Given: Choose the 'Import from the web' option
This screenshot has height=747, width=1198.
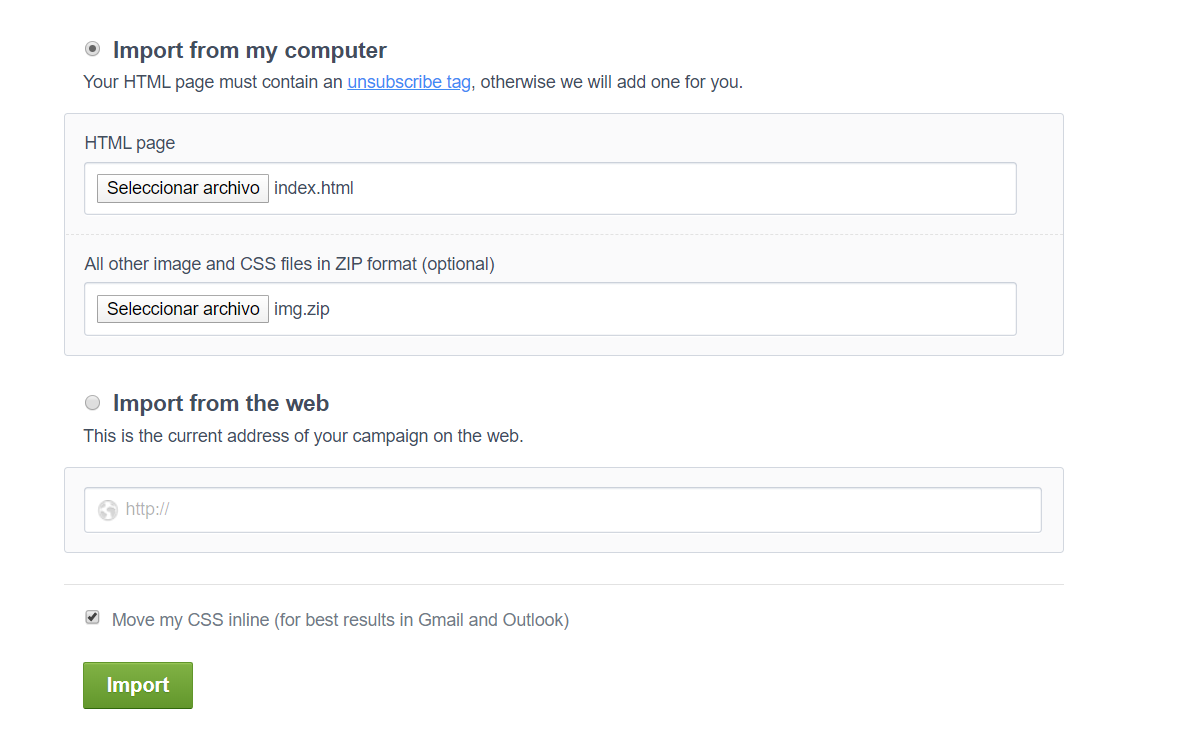Looking at the screenshot, I should point(92,402).
